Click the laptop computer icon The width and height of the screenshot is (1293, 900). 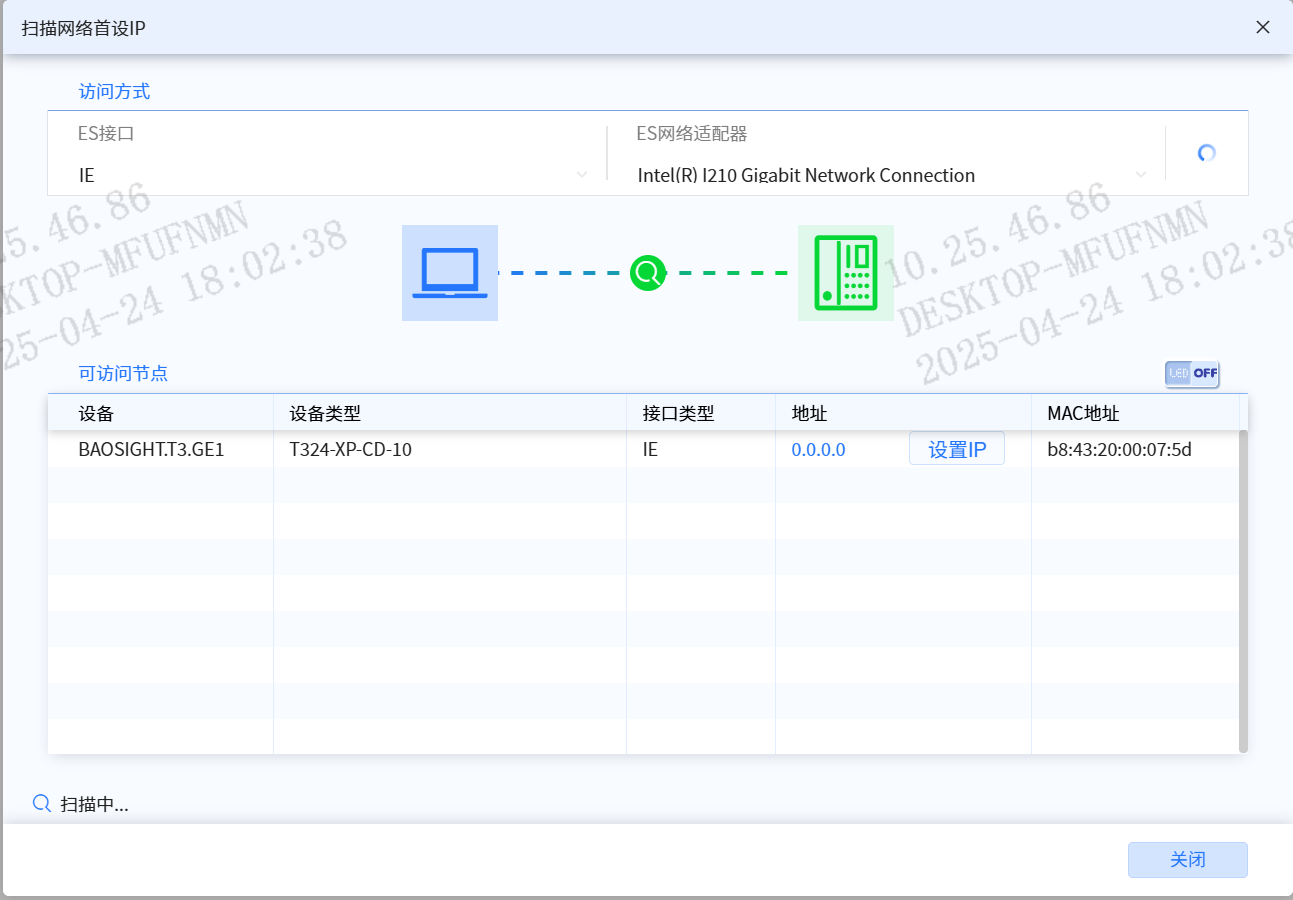[449, 273]
